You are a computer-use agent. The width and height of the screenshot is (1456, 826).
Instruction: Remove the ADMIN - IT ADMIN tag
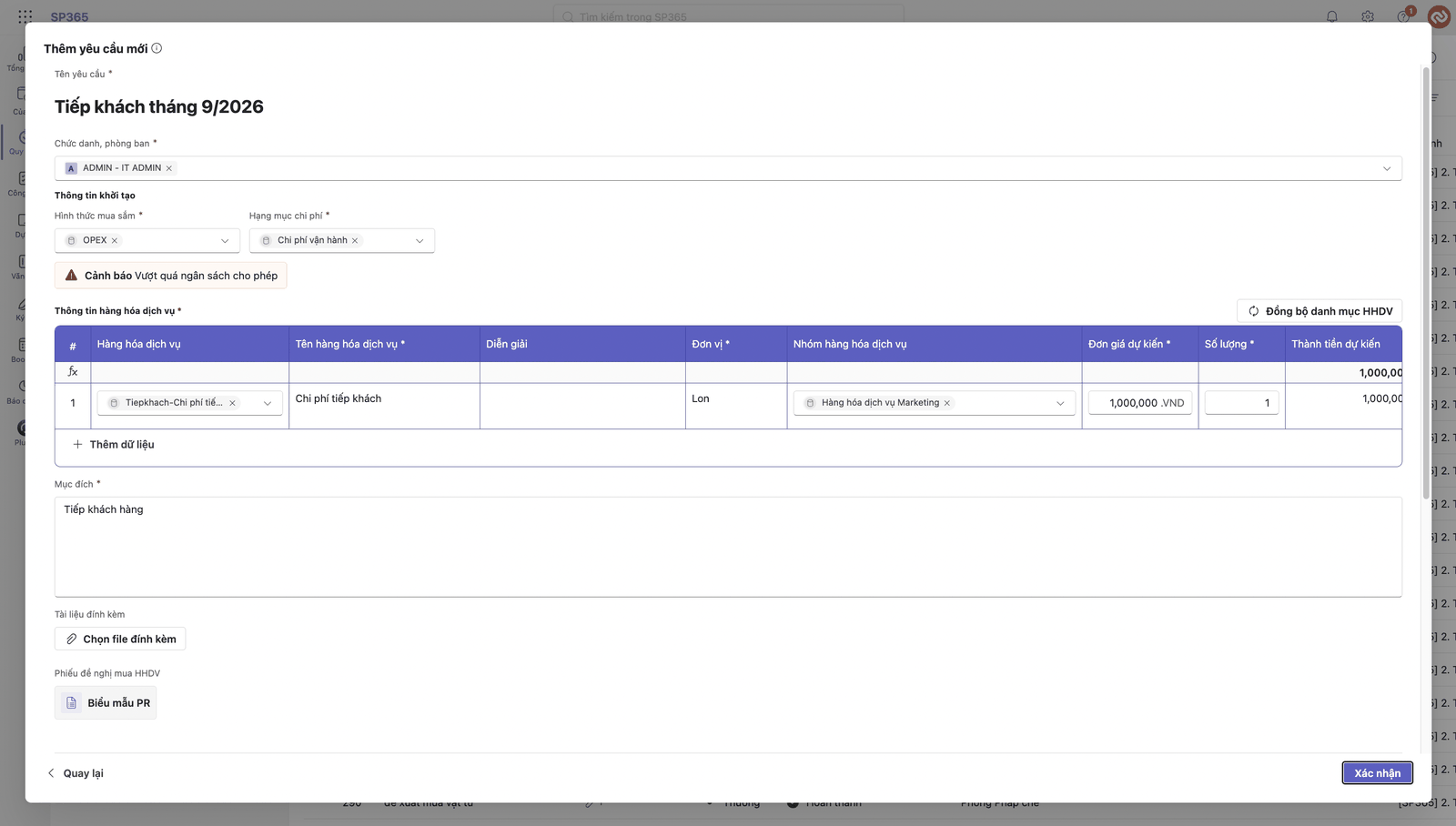pyautogui.click(x=169, y=168)
